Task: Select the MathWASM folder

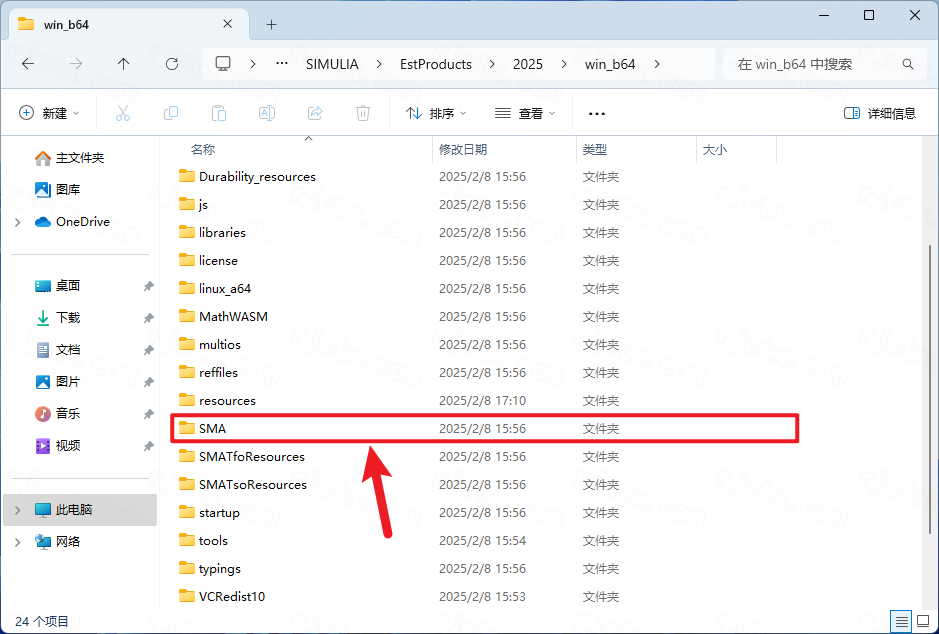Action: click(223, 317)
